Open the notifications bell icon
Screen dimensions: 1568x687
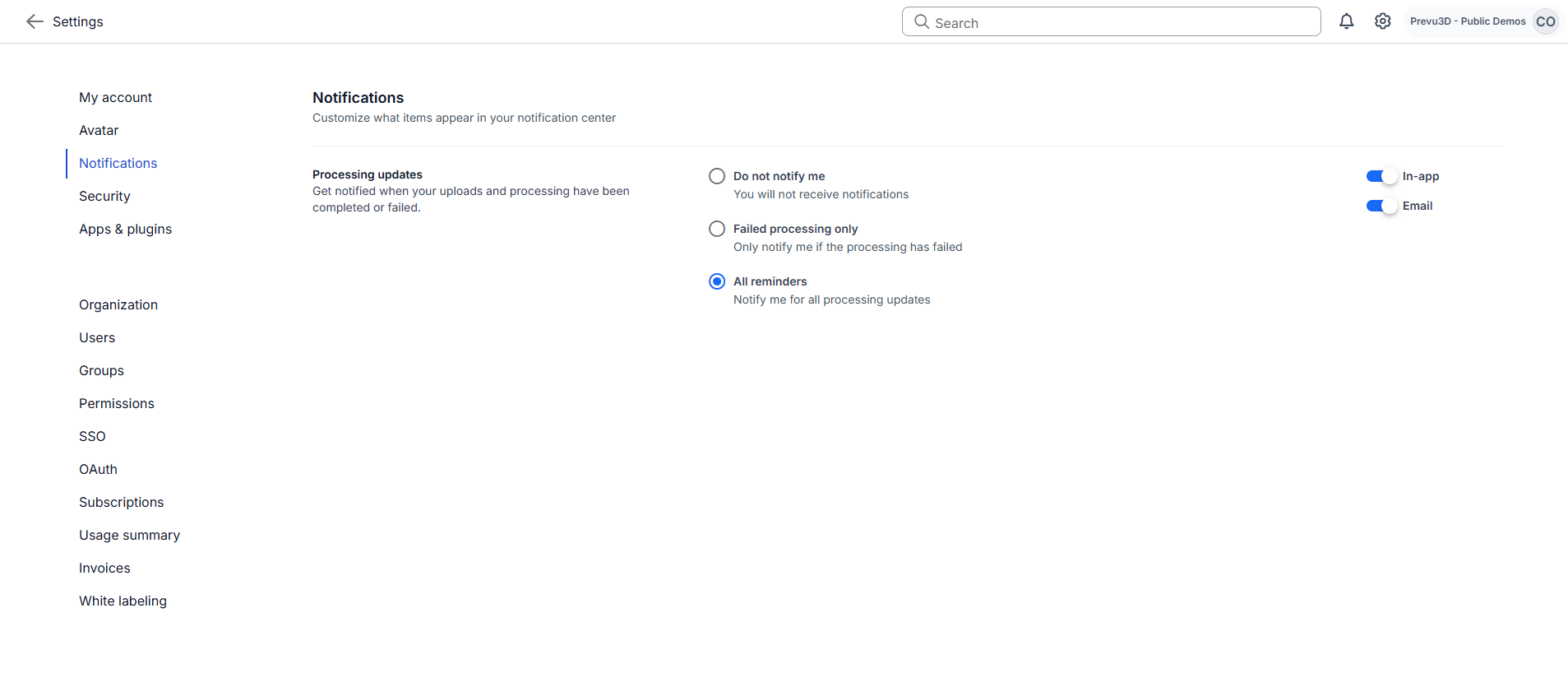[1346, 21]
